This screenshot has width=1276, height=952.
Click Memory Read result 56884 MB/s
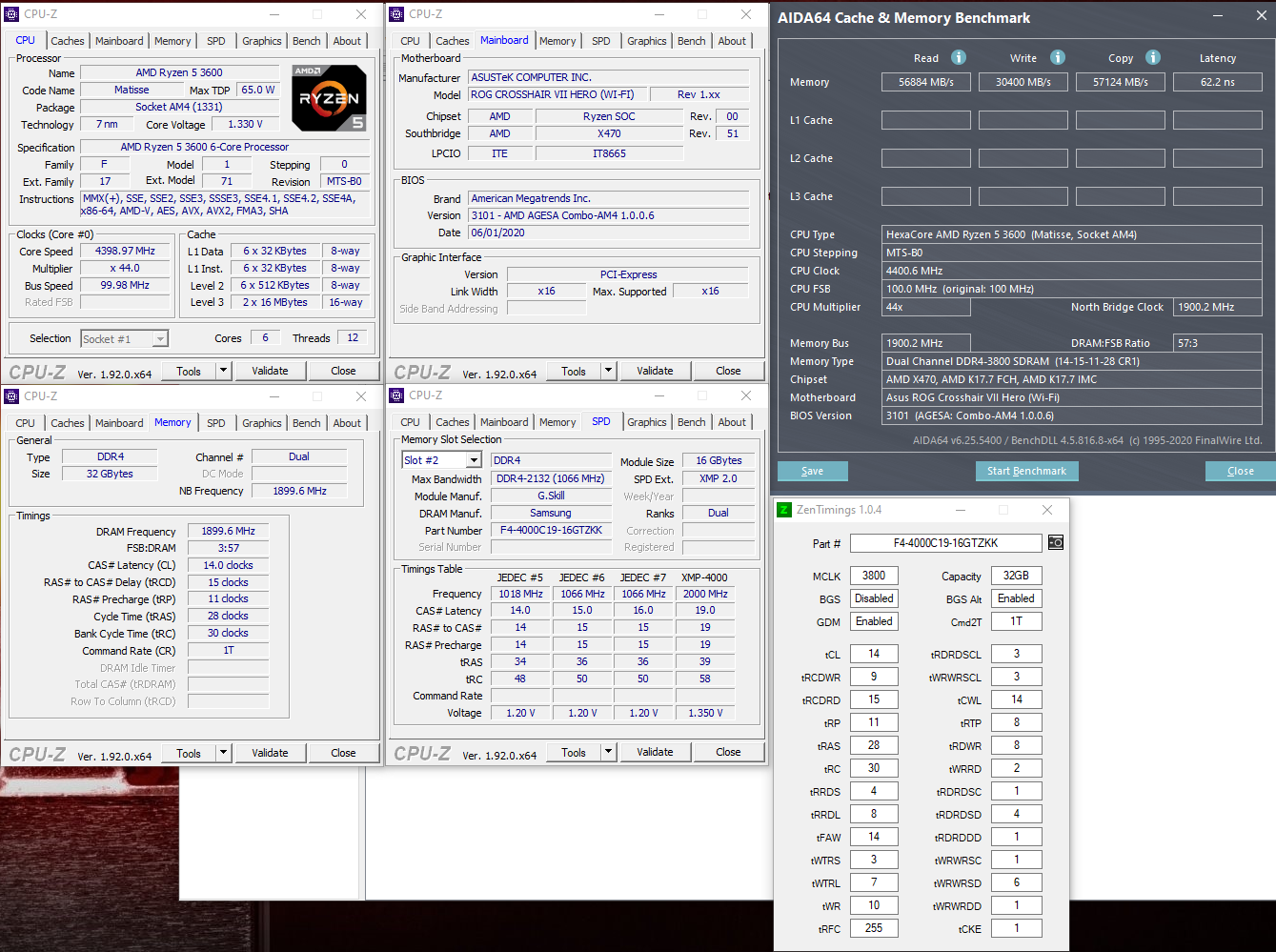(926, 82)
